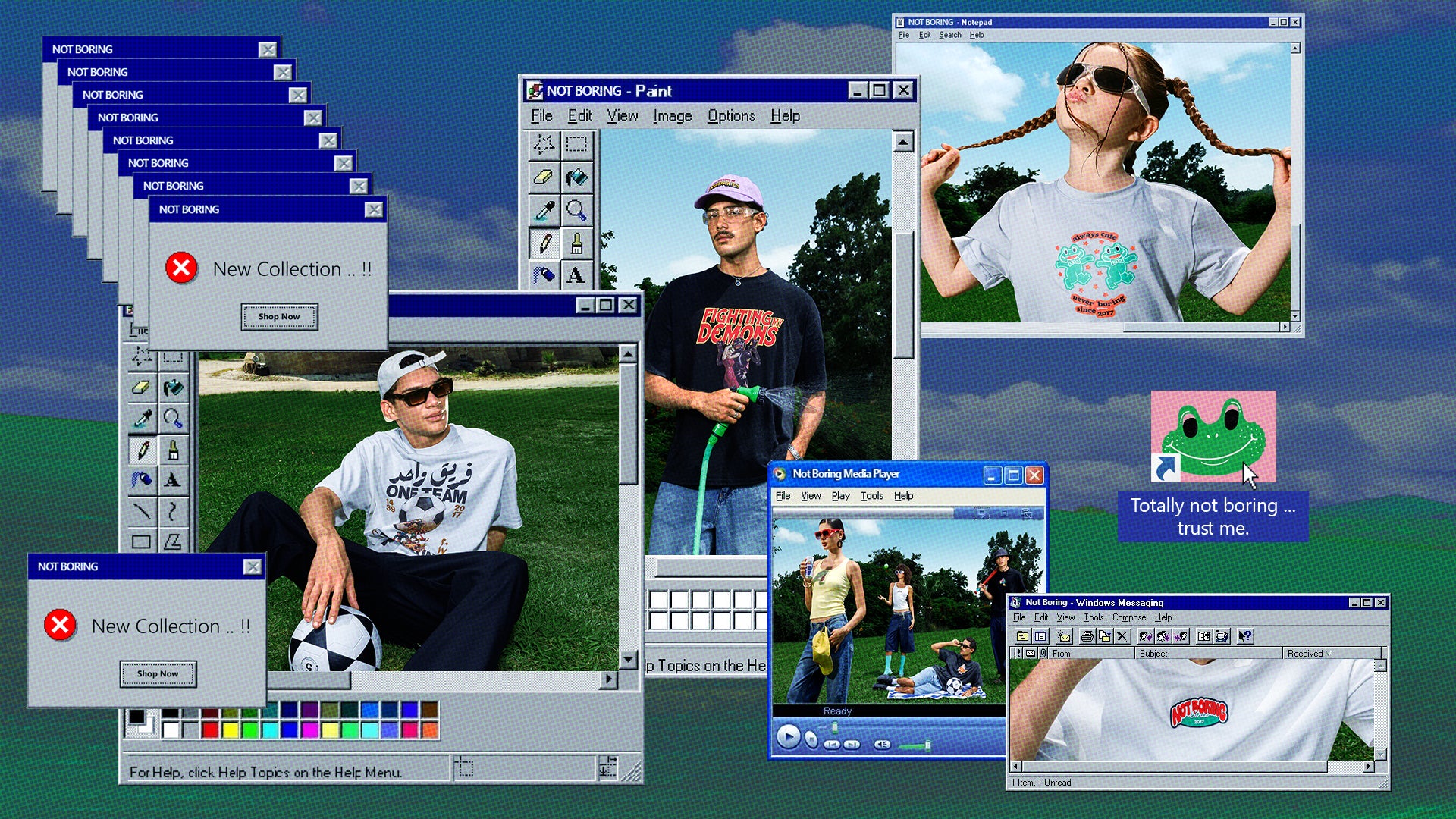Open the Image menu in NOT BORING - Paint
1456x819 pixels.
672,116
